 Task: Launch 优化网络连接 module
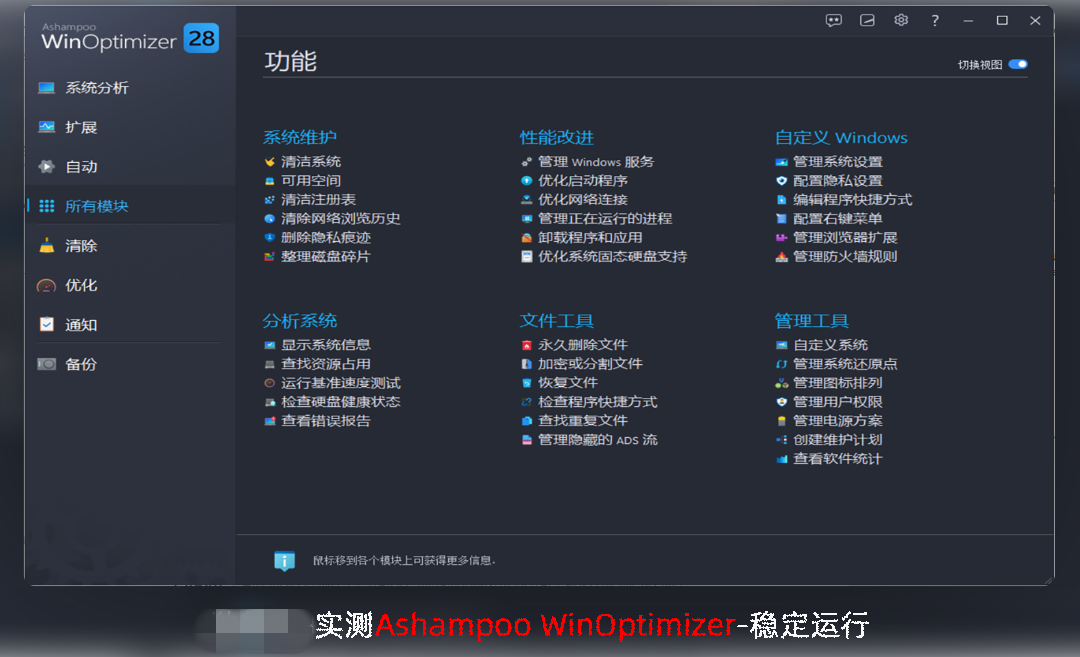(x=583, y=200)
